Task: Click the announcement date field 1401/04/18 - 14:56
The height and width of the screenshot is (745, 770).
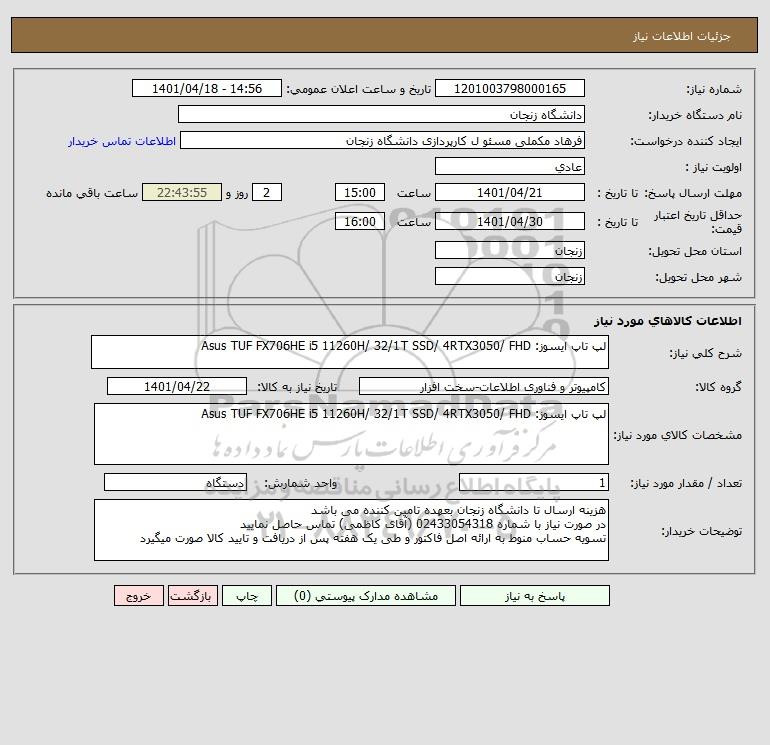Action: (x=207, y=88)
